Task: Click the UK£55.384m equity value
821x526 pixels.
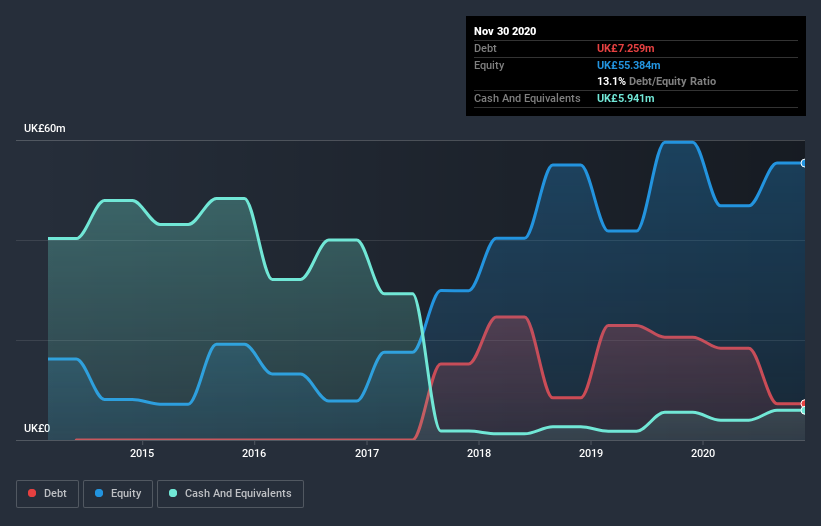Action: (x=628, y=65)
